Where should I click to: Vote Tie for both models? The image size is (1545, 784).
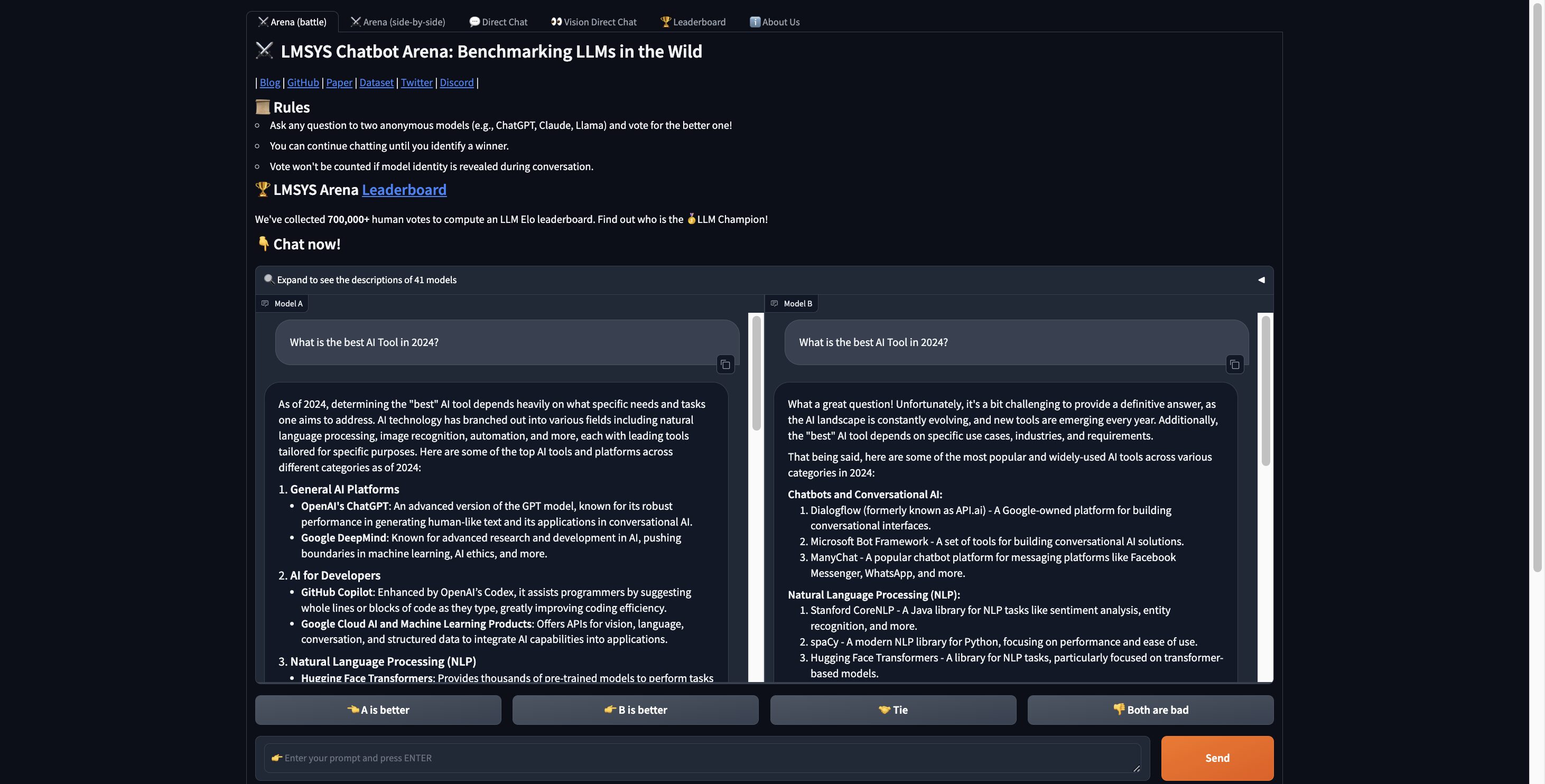[893, 710]
